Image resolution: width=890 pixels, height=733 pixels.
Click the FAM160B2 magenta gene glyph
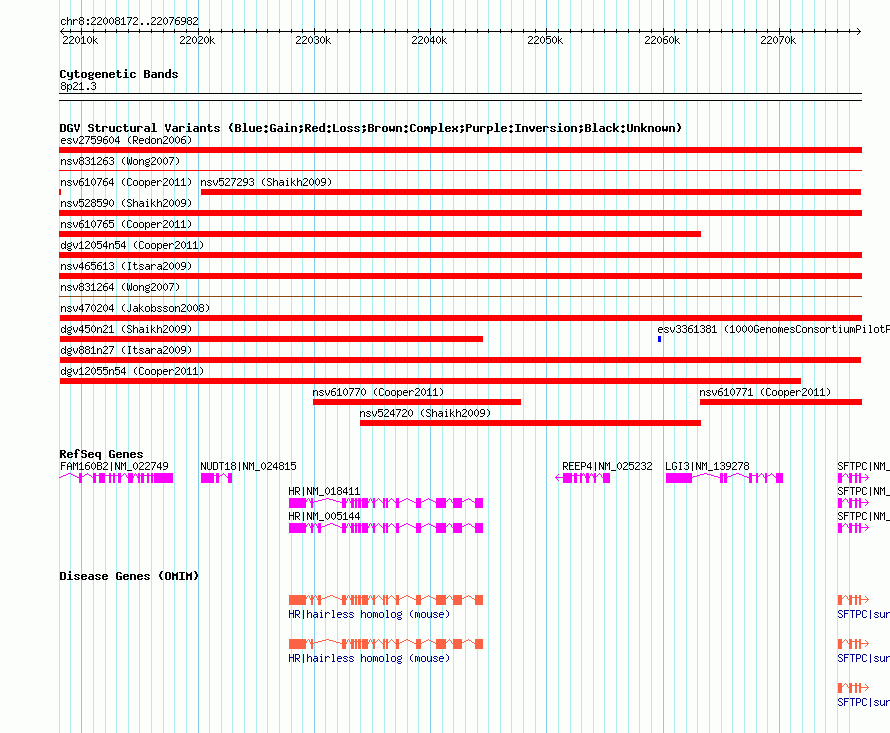[116, 478]
